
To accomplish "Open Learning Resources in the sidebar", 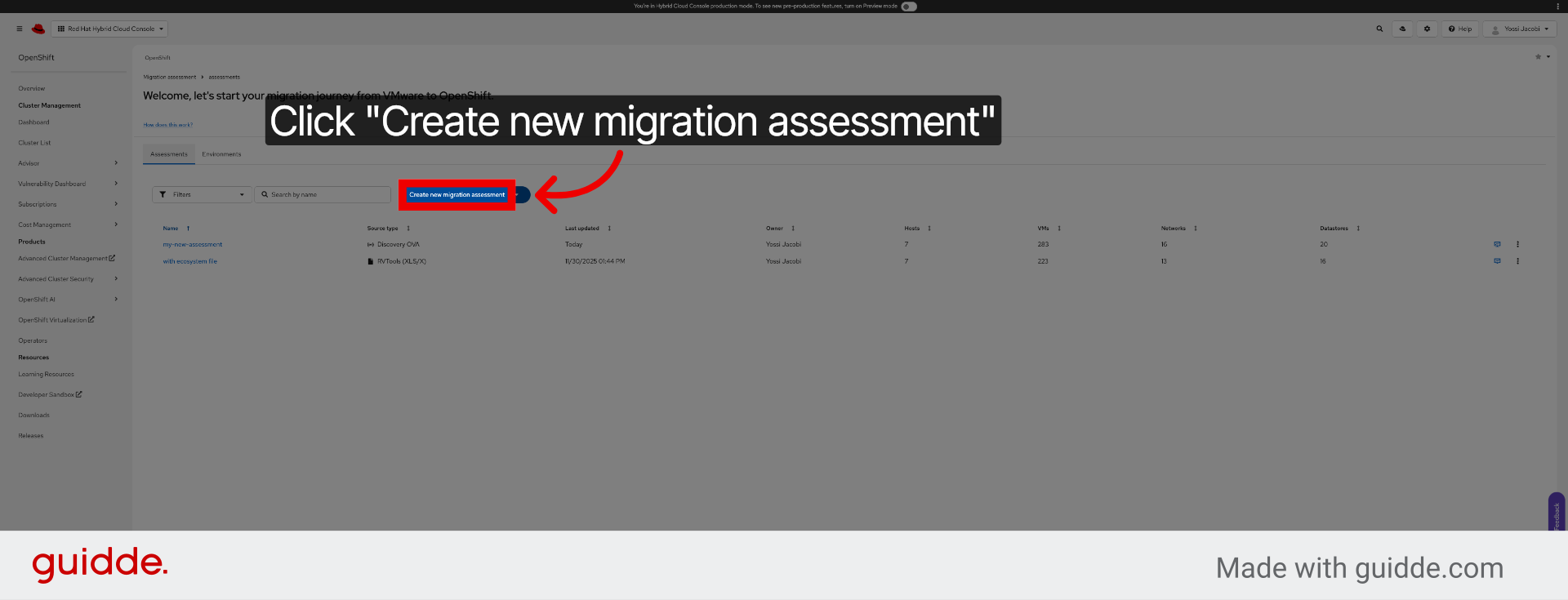I will coord(46,374).
